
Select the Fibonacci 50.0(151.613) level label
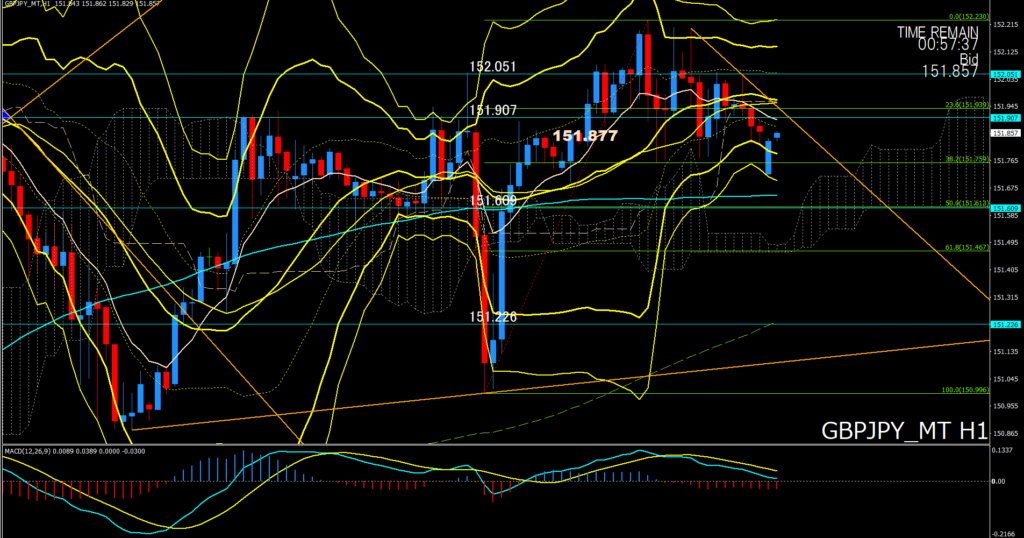(967, 204)
